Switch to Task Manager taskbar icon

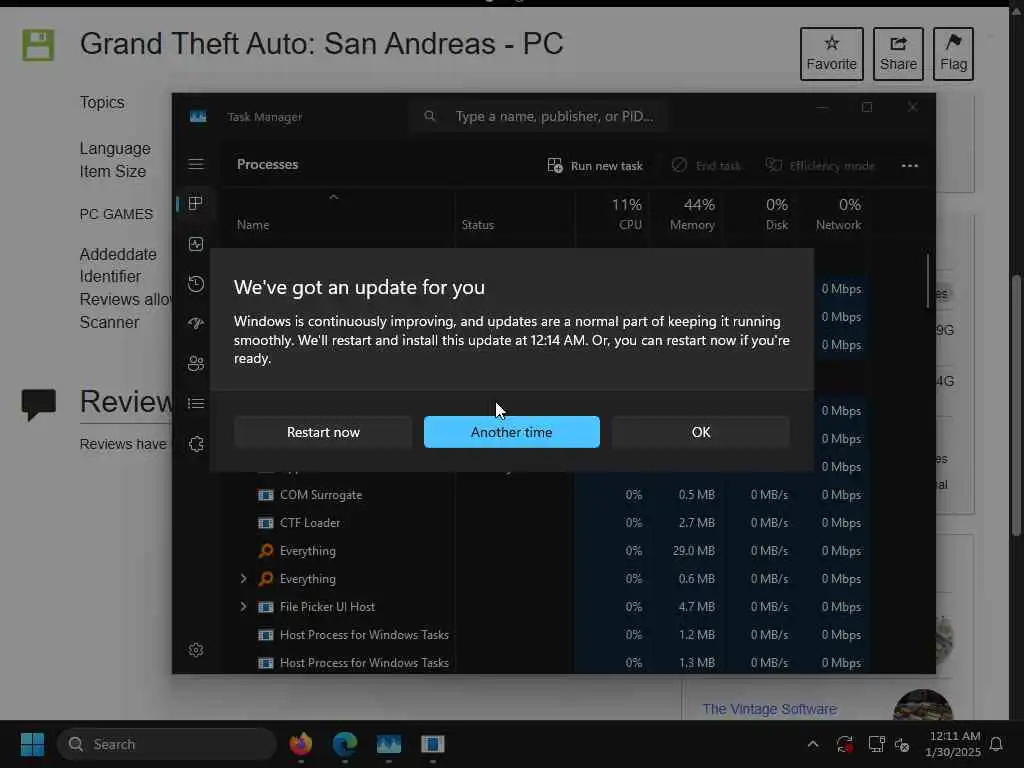coord(389,744)
